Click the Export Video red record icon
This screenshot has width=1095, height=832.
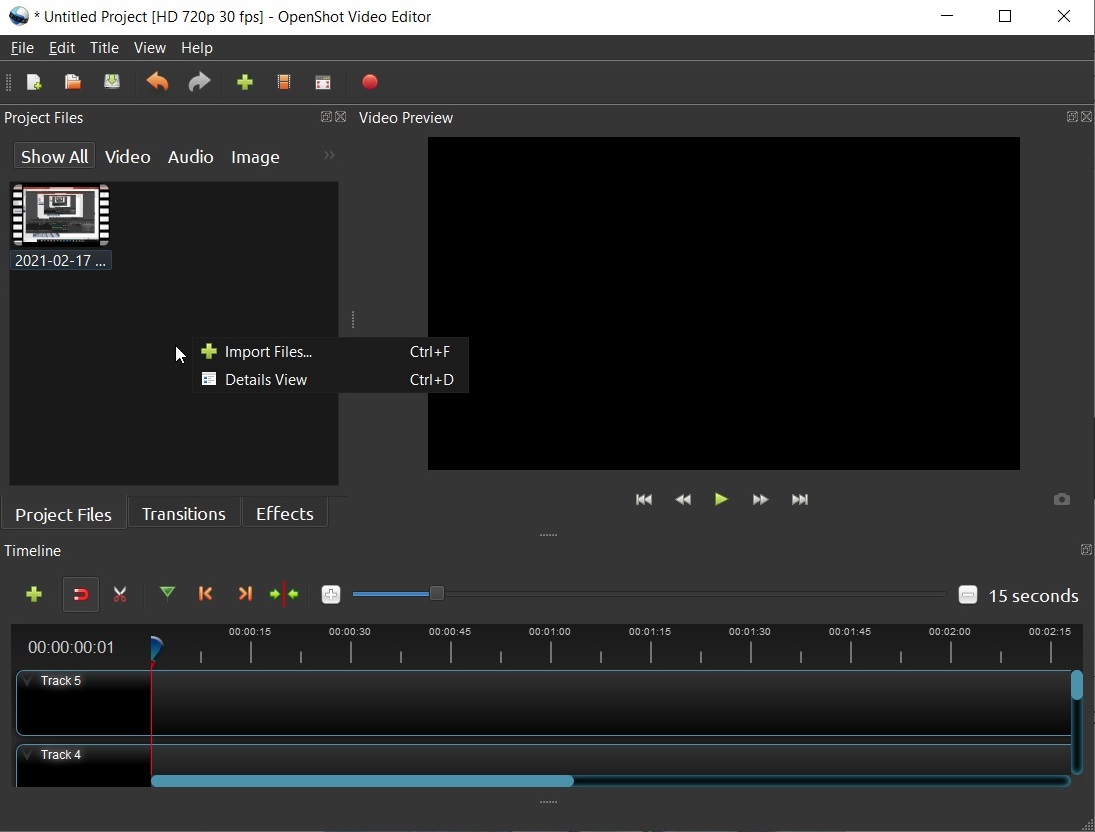pyautogui.click(x=370, y=82)
